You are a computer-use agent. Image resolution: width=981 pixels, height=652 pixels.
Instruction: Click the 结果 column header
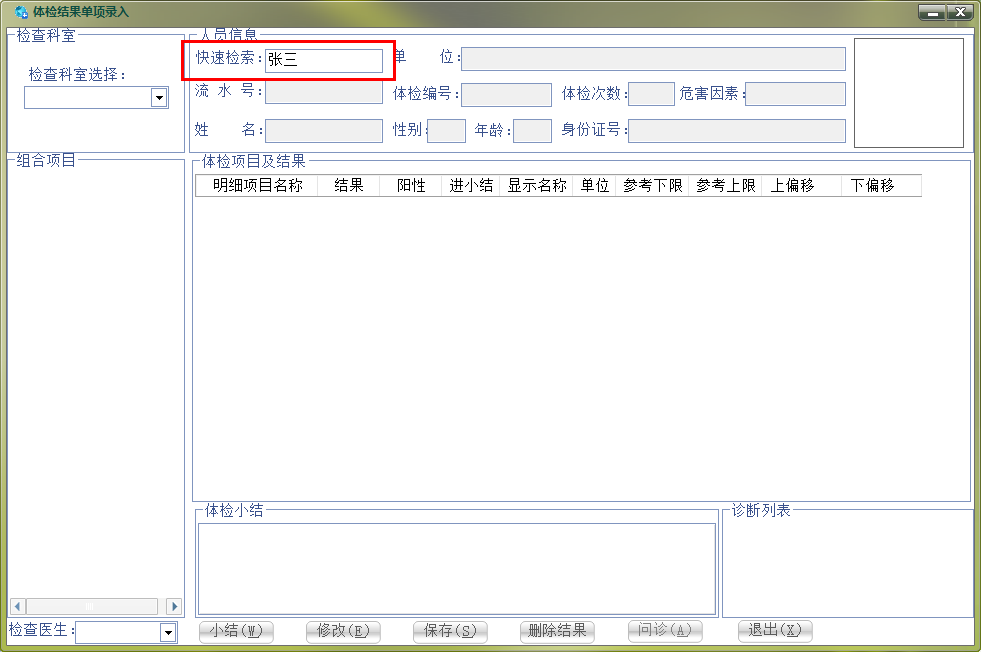[348, 185]
